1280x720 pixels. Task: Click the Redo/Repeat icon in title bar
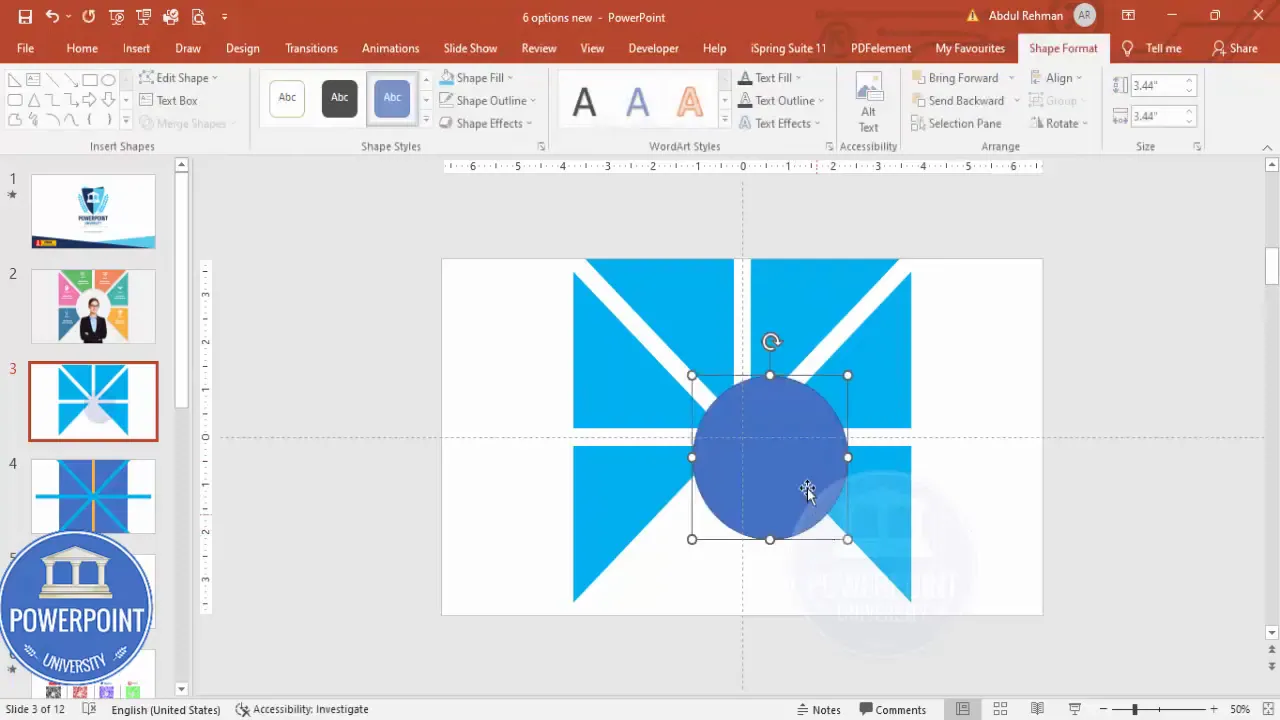coord(89,17)
